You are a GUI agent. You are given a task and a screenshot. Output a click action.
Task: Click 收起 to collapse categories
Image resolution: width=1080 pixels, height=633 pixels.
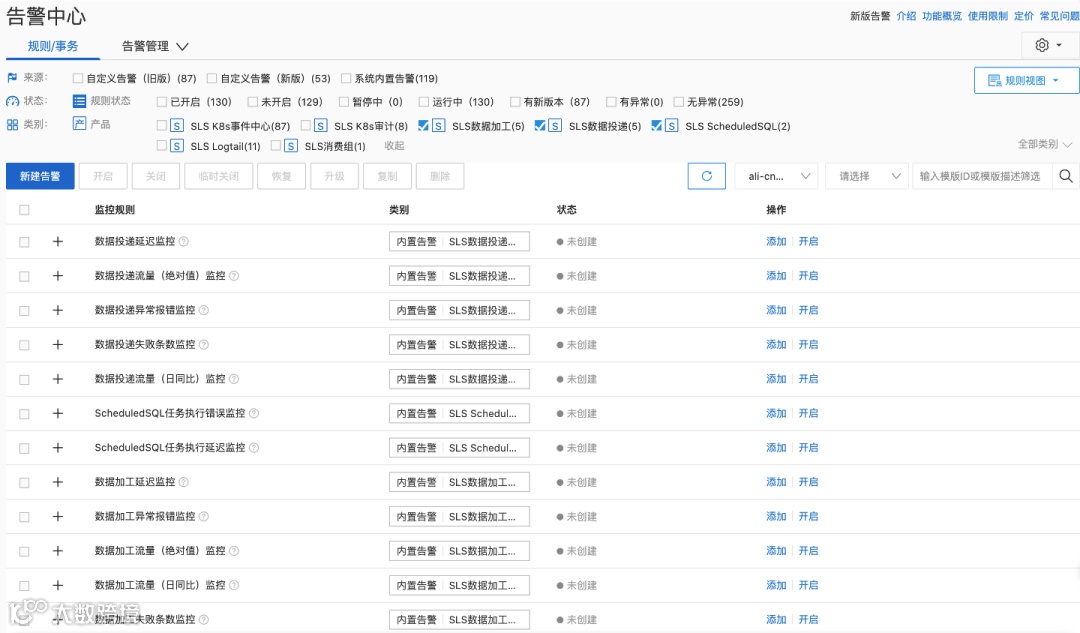(x=395, y=146)
